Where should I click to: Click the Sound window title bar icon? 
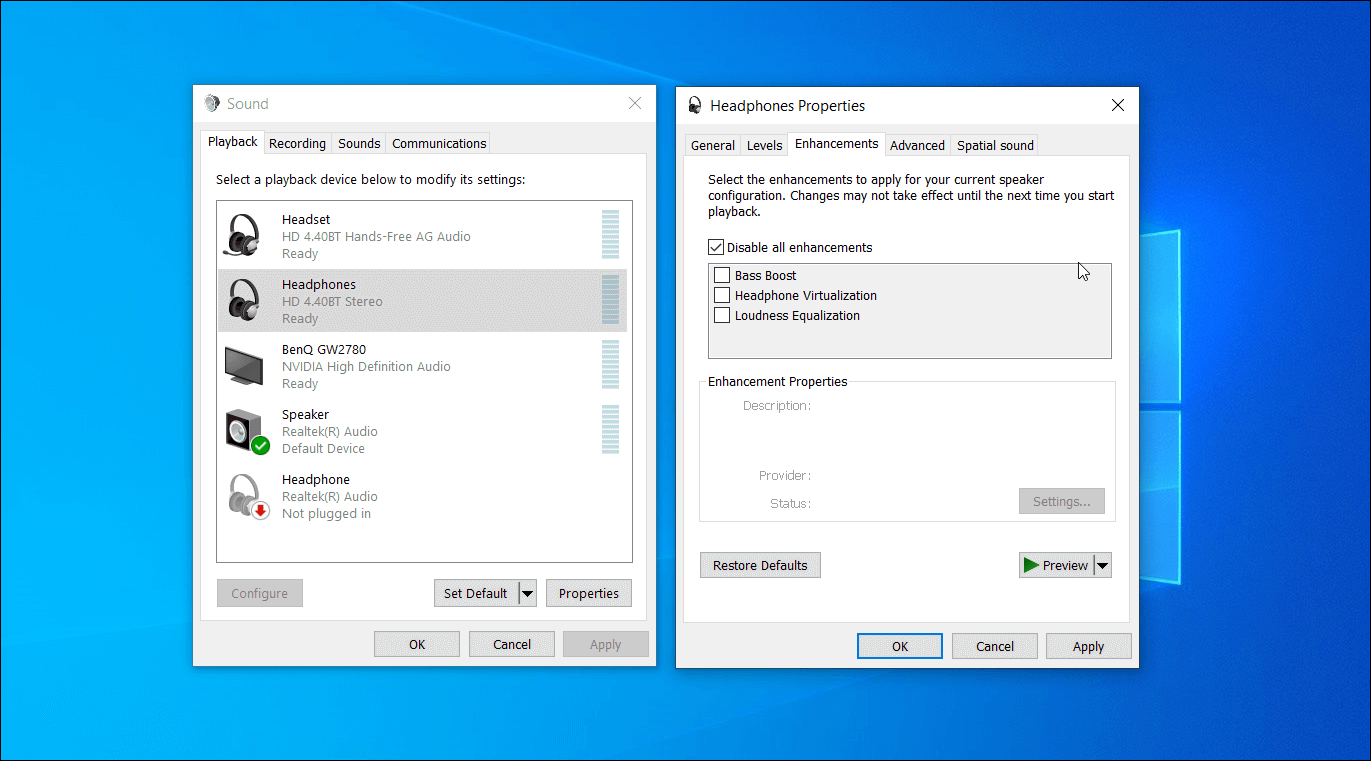click(211, 103)
